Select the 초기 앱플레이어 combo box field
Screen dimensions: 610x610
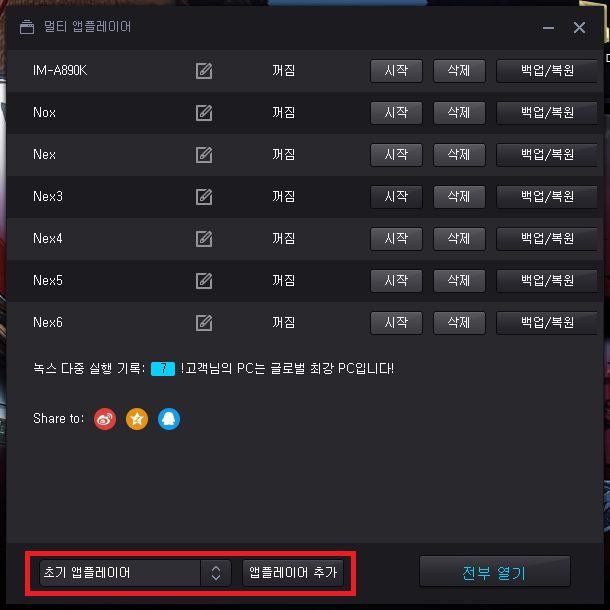[135, 573]
